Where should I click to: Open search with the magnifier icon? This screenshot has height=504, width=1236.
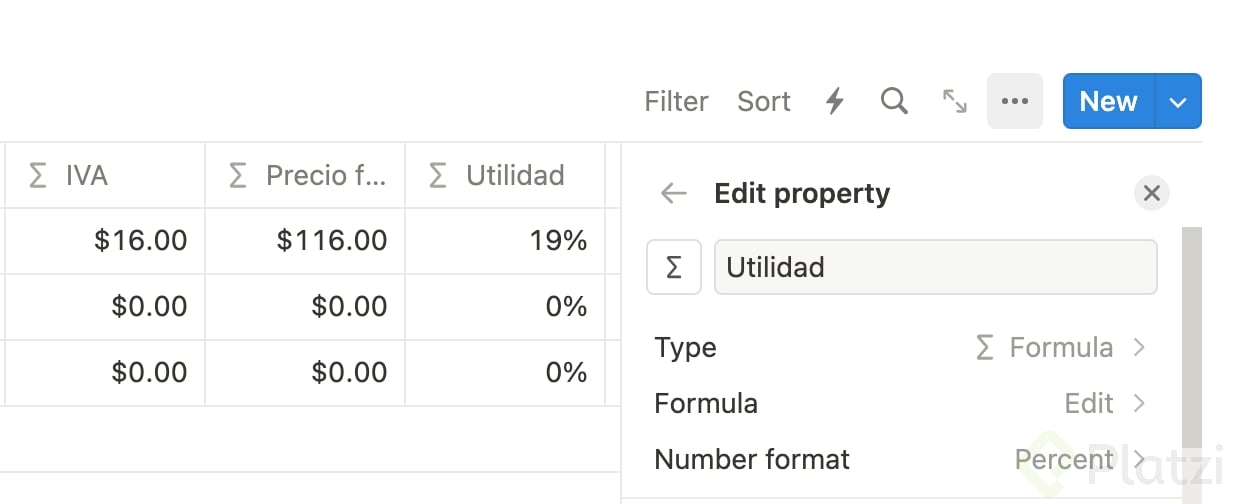[894, 101]
